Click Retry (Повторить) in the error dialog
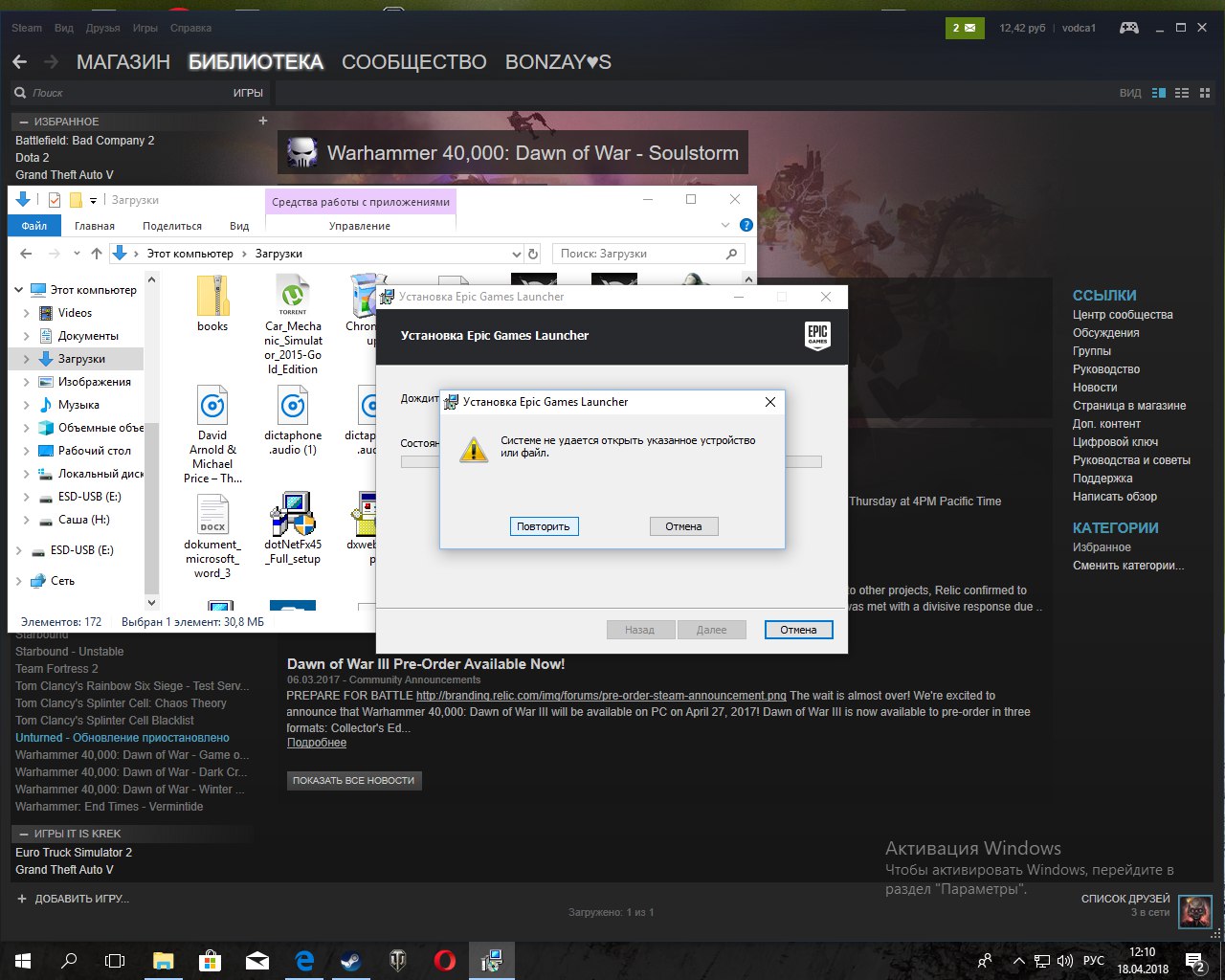This screenshot has height=980, width=1225. point(544,526)
